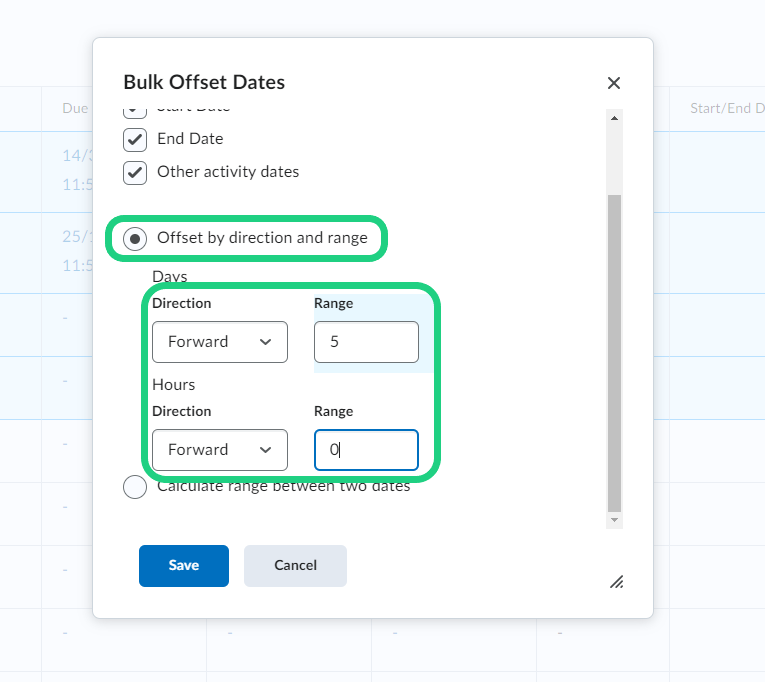Focus the Days Range input field
This screenshot has width=765, height=682.
[366, 342]
